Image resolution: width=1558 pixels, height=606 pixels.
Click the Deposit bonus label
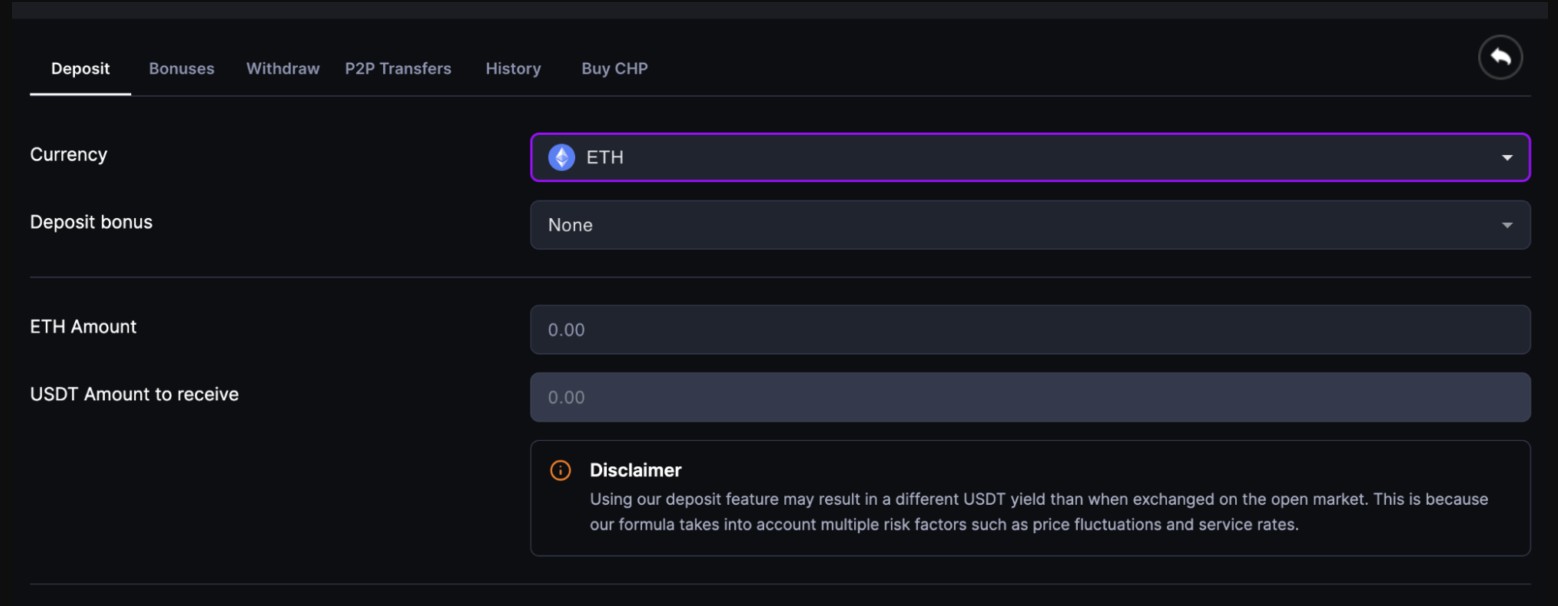pyautogui.click(x=91, y=222)
